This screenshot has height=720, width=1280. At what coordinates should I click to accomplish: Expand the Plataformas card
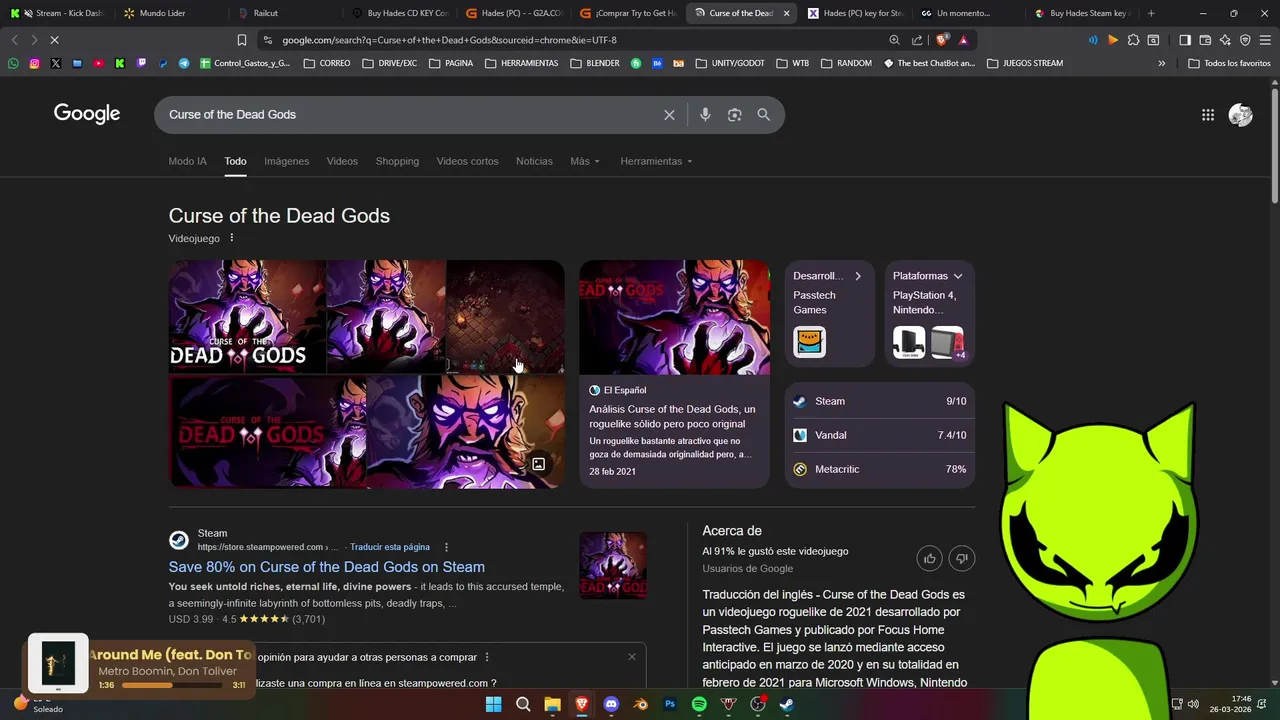[x=958, y=276]
